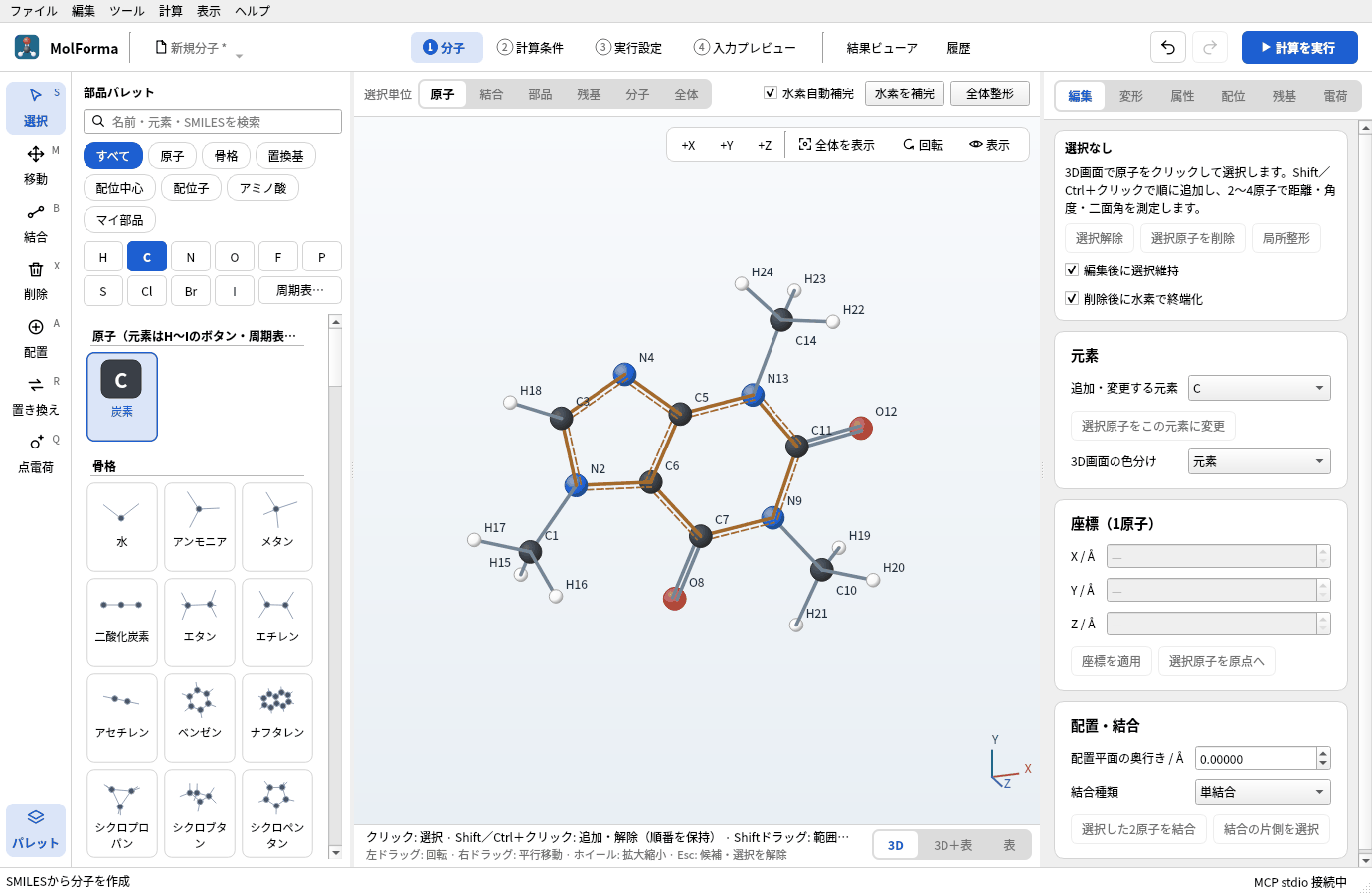Add the 炭素 carbon atom tile

coord(122,396)
